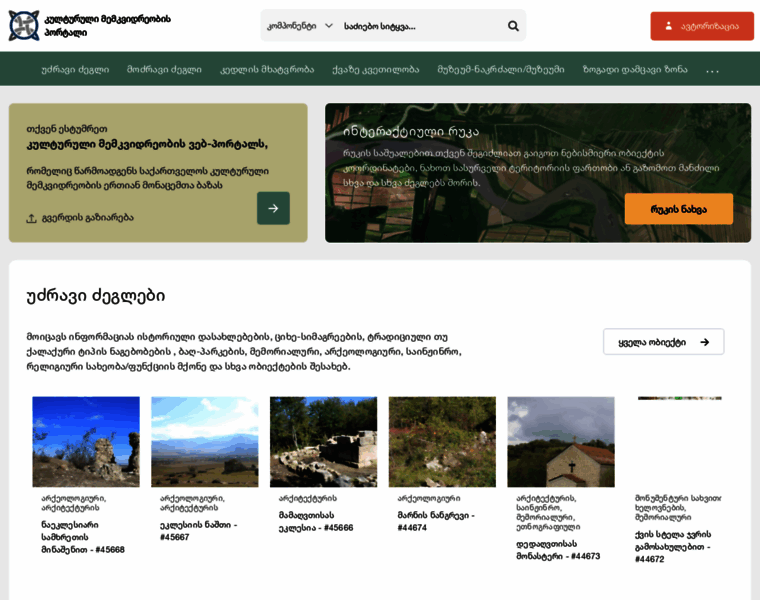The image size is (760, 600).
Task: Click the ინტერაქტიული რუკა heading
Action: click(x=411, y=131)
